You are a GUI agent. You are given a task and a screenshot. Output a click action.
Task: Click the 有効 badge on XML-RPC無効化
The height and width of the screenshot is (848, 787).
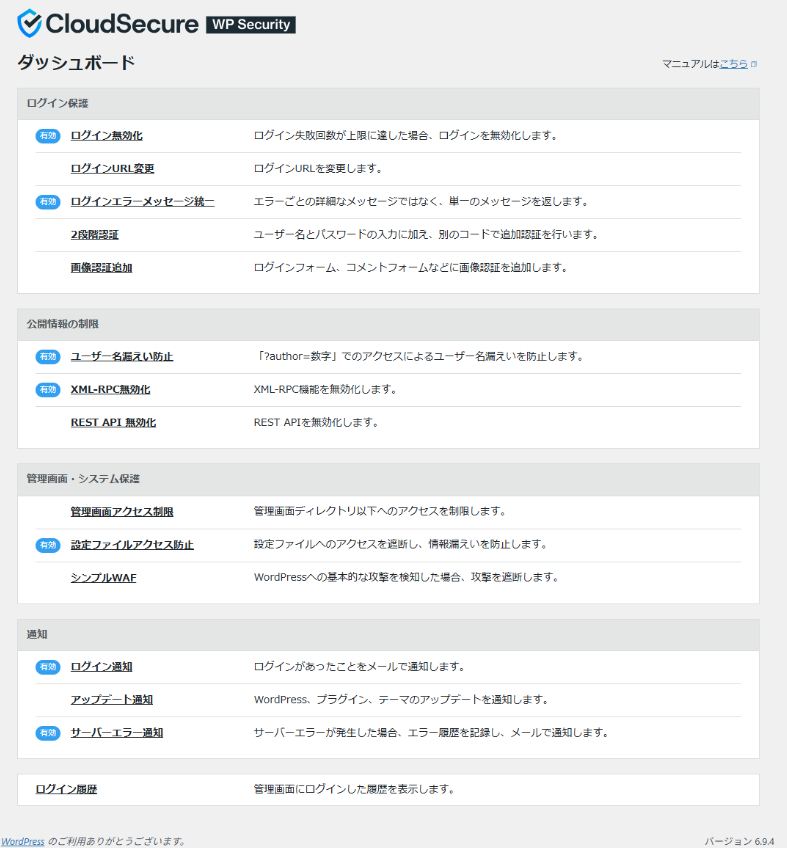pyautogui.click(x=47, y=389)
